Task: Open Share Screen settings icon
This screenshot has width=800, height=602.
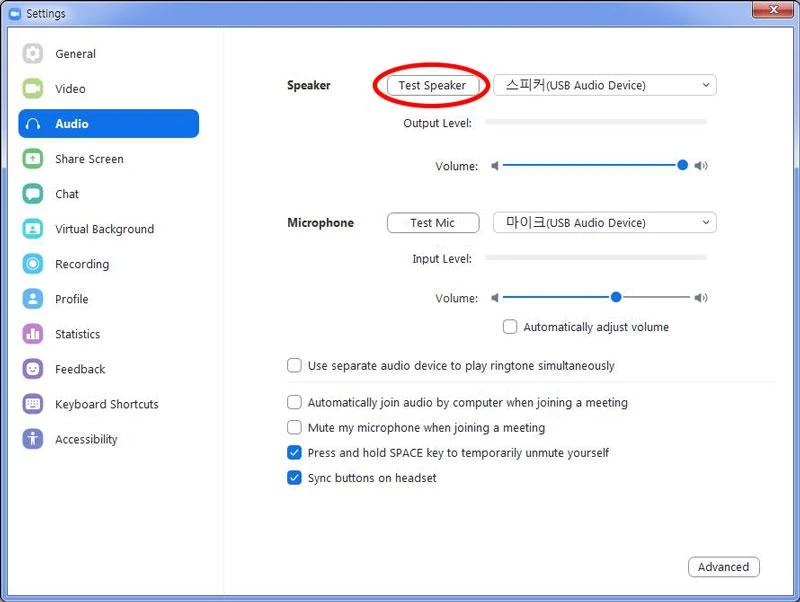Action: (33, 159)
